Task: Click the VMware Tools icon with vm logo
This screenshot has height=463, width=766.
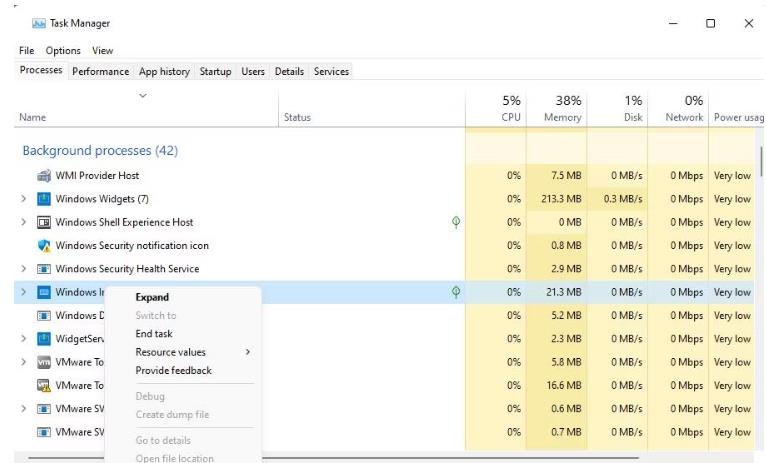Action: click(44, 362)
